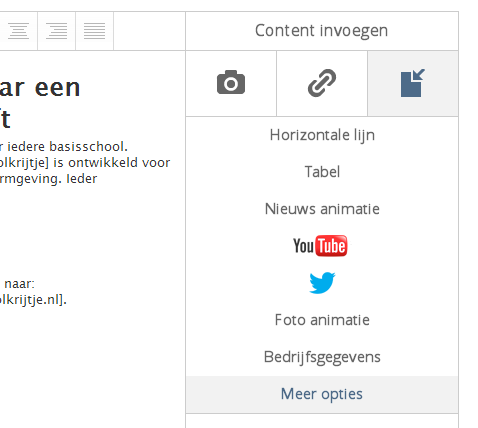Click the YouTube logo to insert video
Screen dimensions: 478x428
(x=320, y=246)
